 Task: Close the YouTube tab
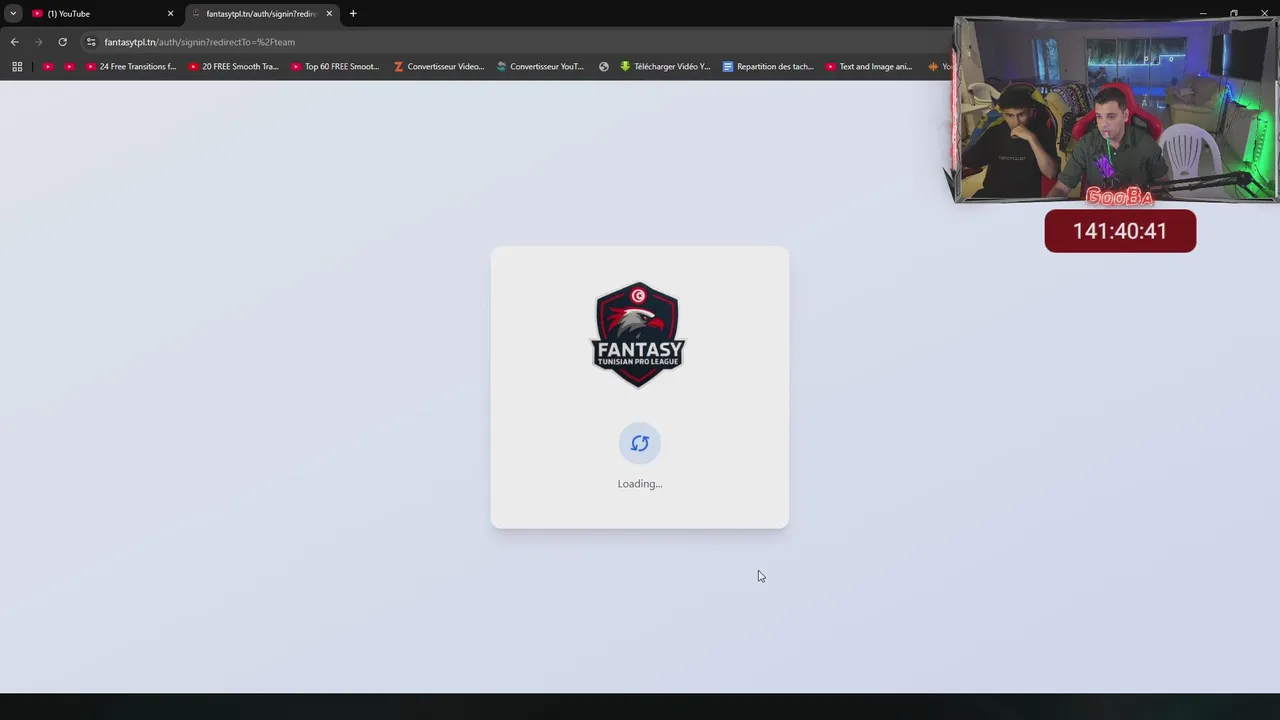click(x=170, y=14)
